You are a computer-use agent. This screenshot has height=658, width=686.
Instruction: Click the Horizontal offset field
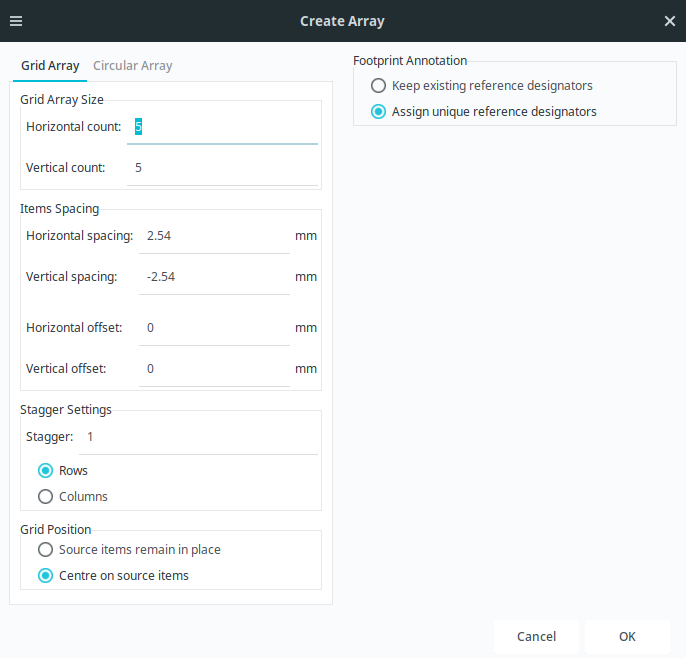(x=213, y=328)
